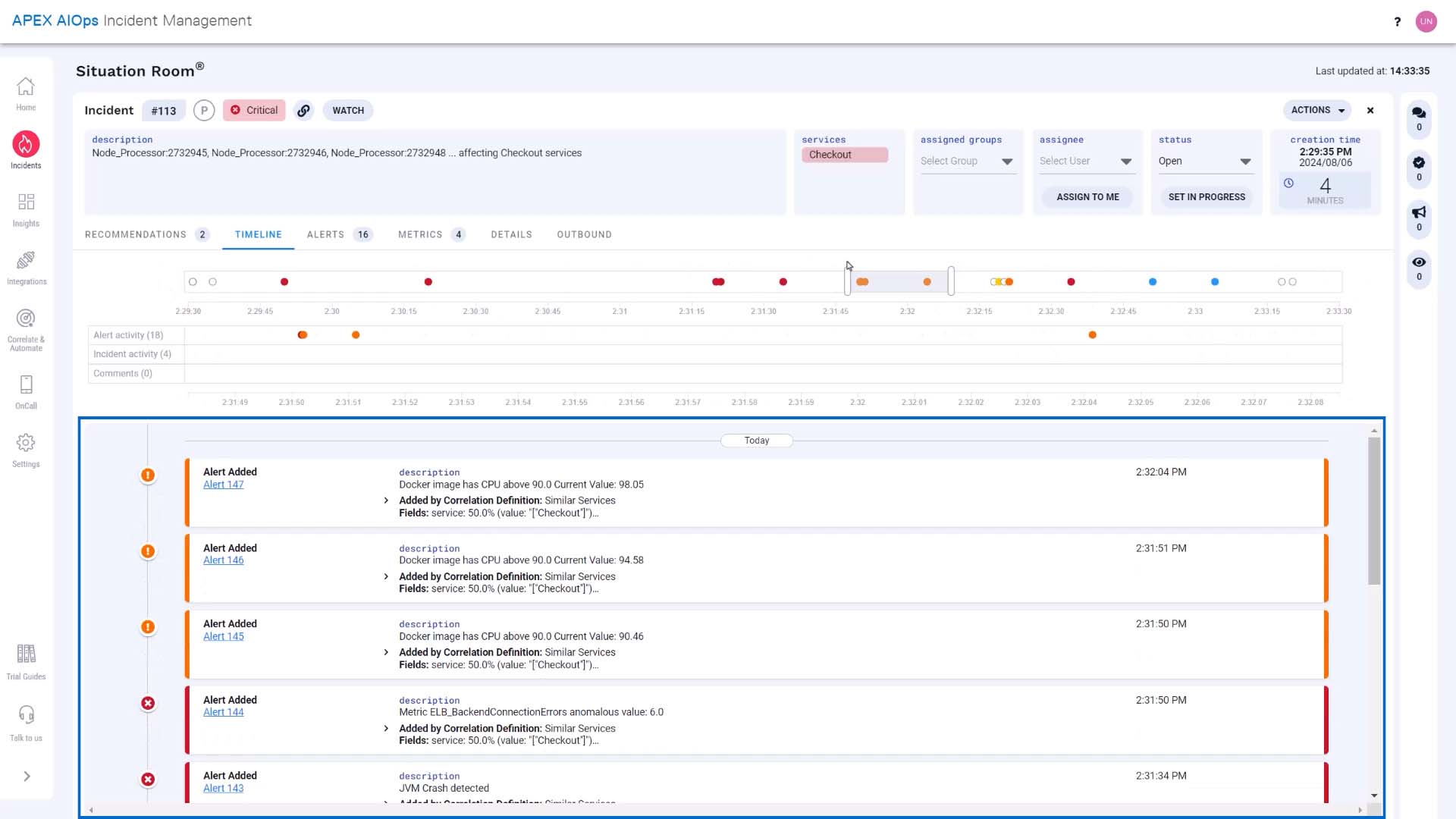Click the red timeline dot near 2:29:45

284,282
